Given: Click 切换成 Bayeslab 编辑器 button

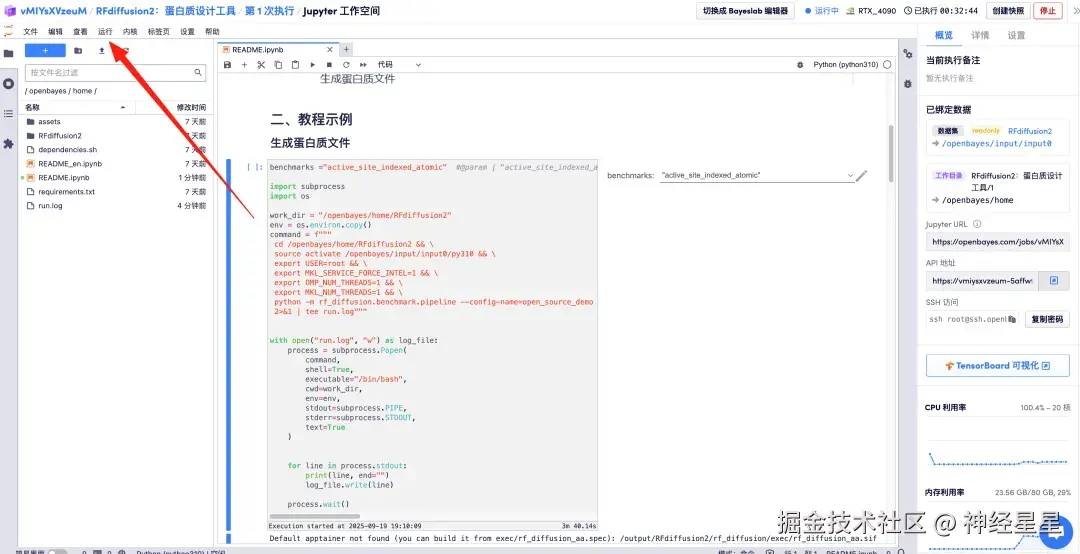Looking at the screenshot, I should [745, 11].
